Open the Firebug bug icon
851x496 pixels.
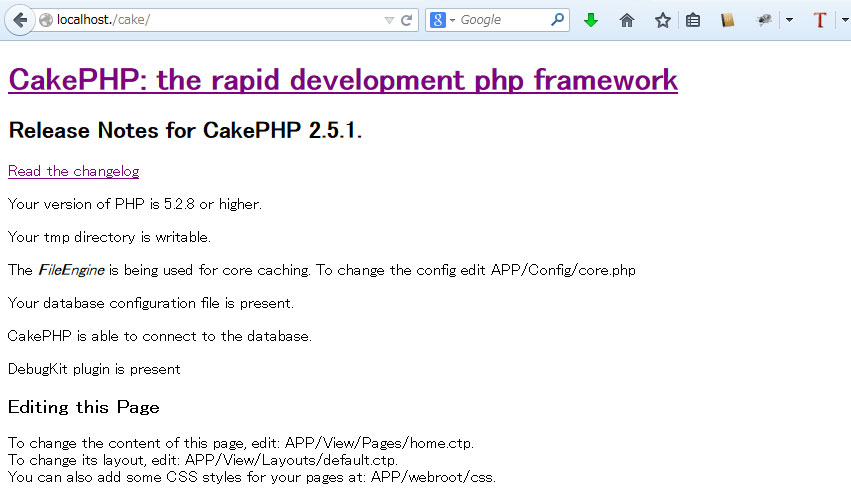(764, 21)
